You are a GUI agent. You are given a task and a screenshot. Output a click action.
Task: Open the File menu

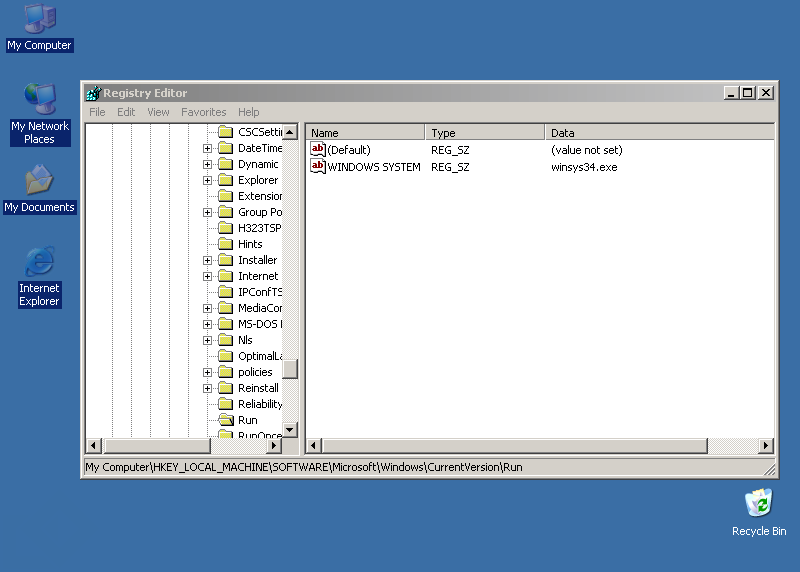coord(97,112)
